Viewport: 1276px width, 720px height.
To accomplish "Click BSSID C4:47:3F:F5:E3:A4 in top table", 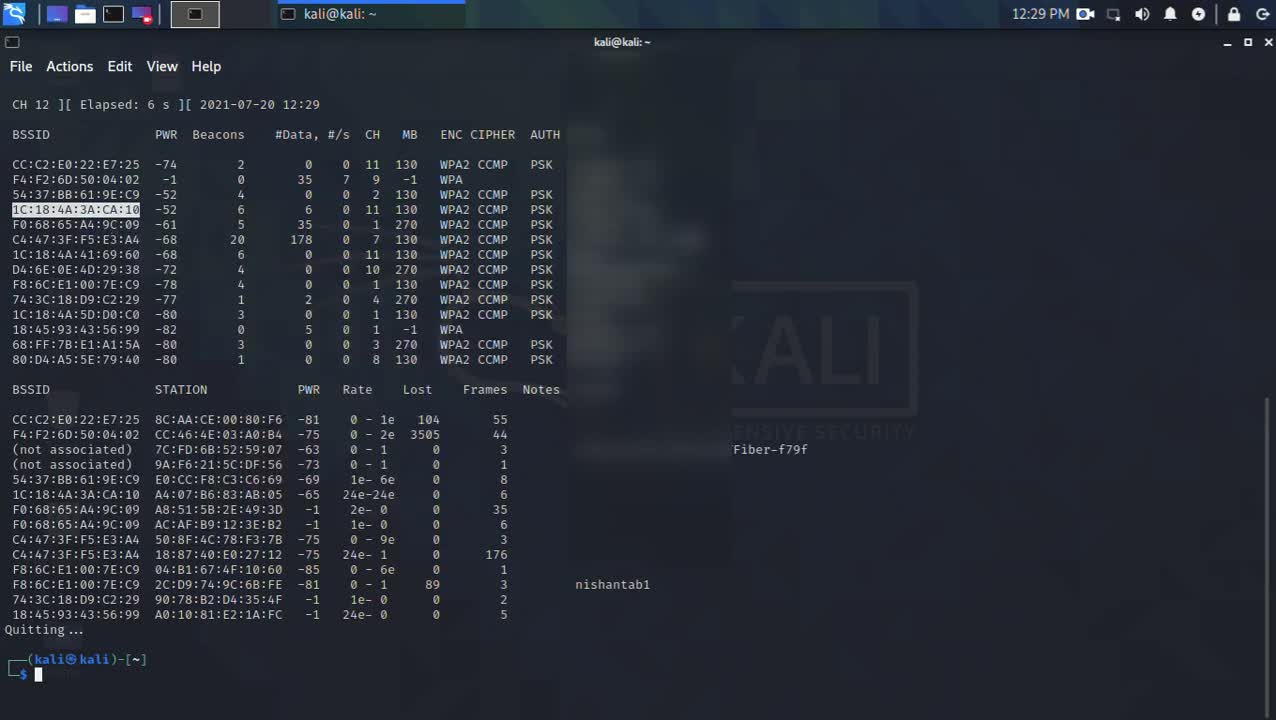I will click(x=76, y=240).
